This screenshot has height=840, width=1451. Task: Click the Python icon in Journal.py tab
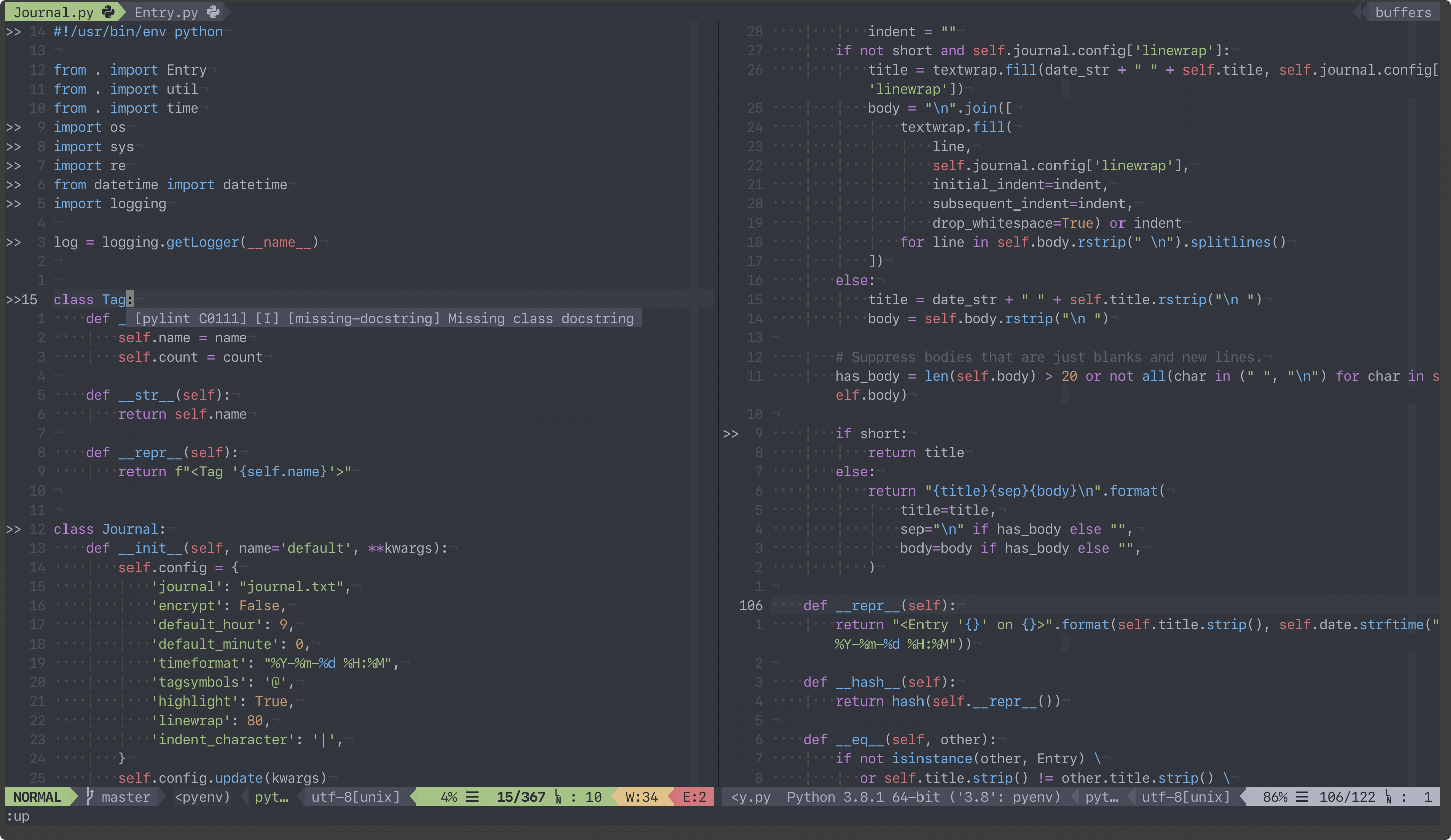tap(108, 12)
